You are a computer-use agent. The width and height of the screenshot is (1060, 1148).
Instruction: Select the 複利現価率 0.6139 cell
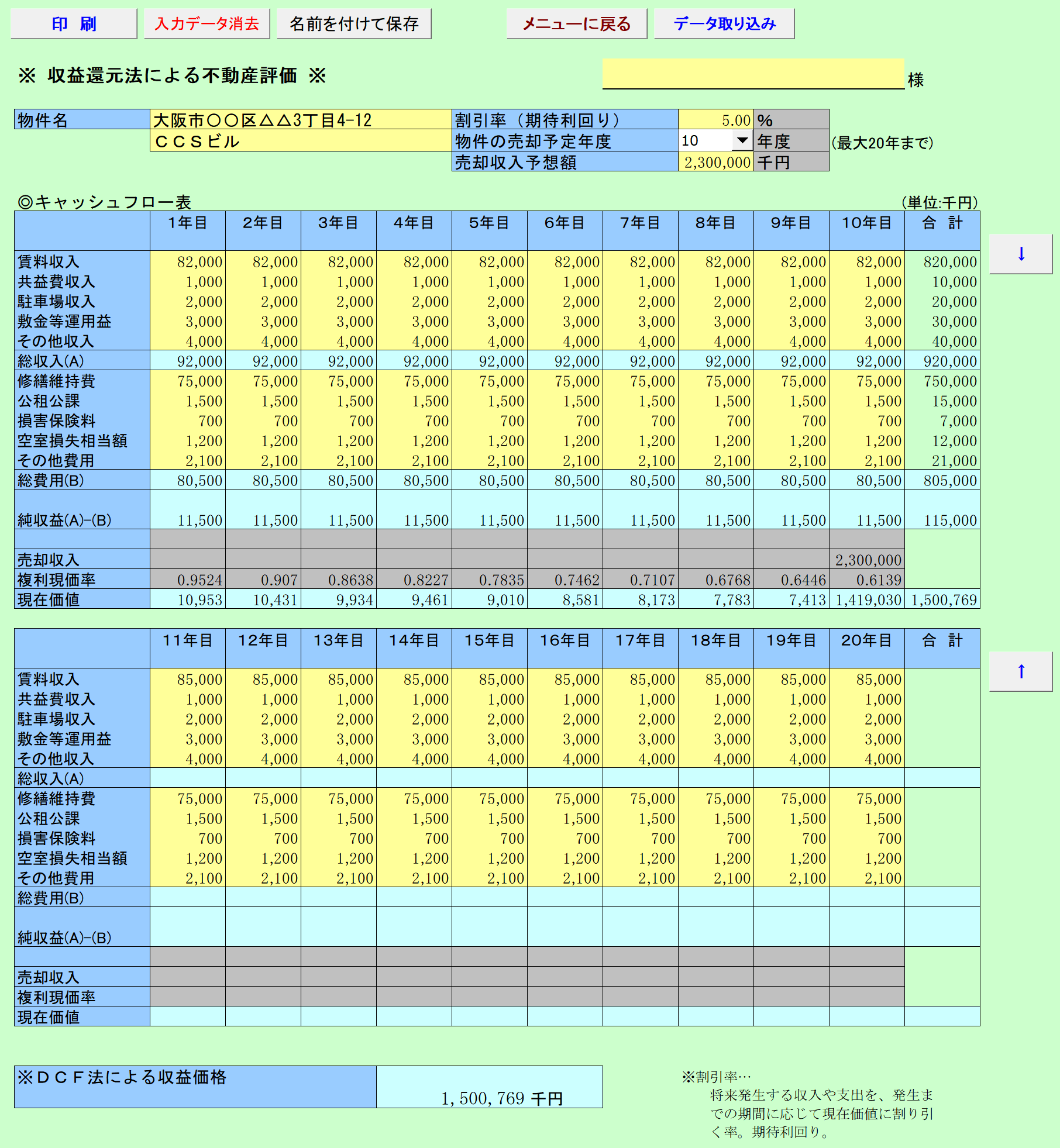click(867, 580)
